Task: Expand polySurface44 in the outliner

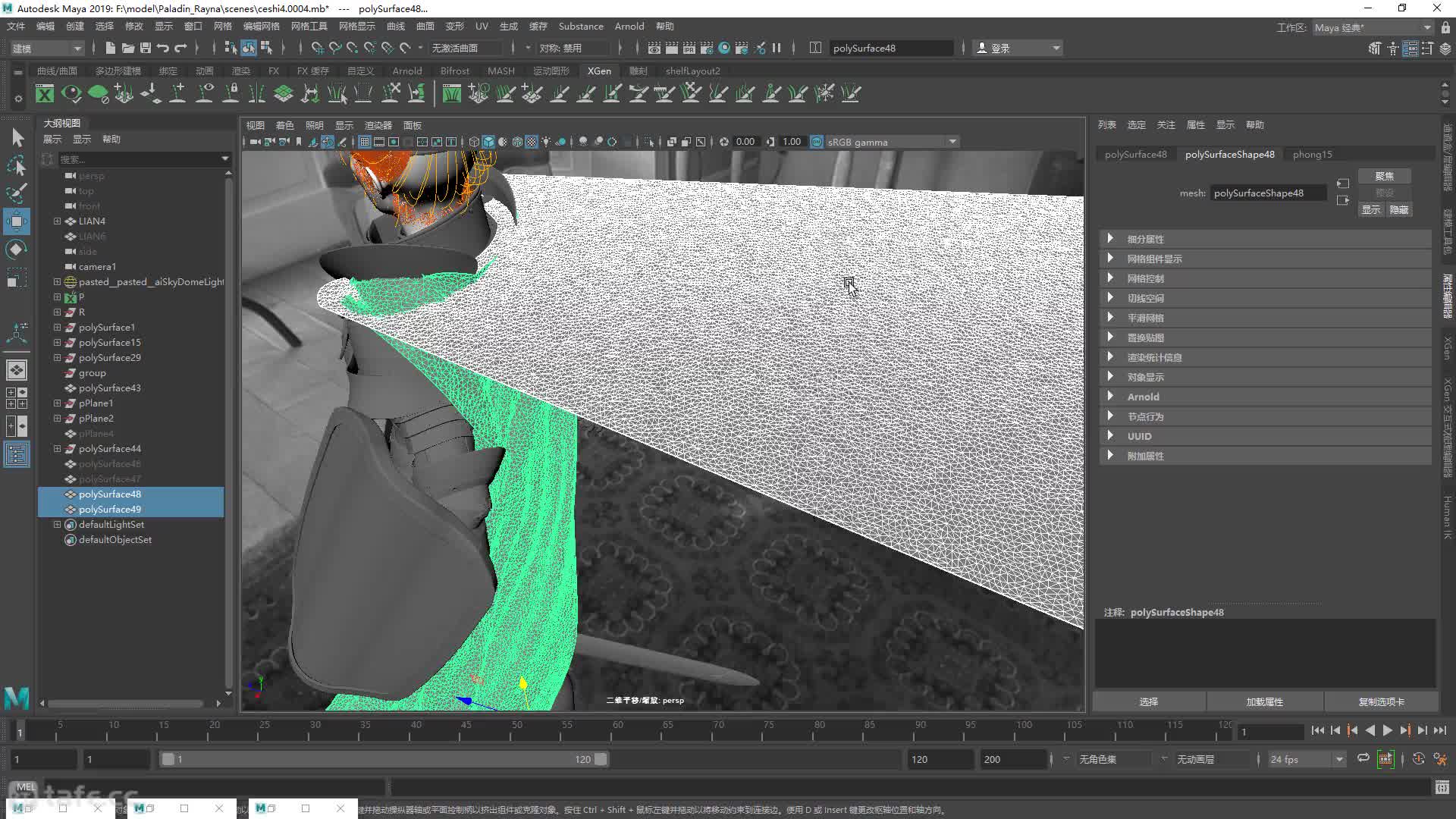Action: point(57,449)
